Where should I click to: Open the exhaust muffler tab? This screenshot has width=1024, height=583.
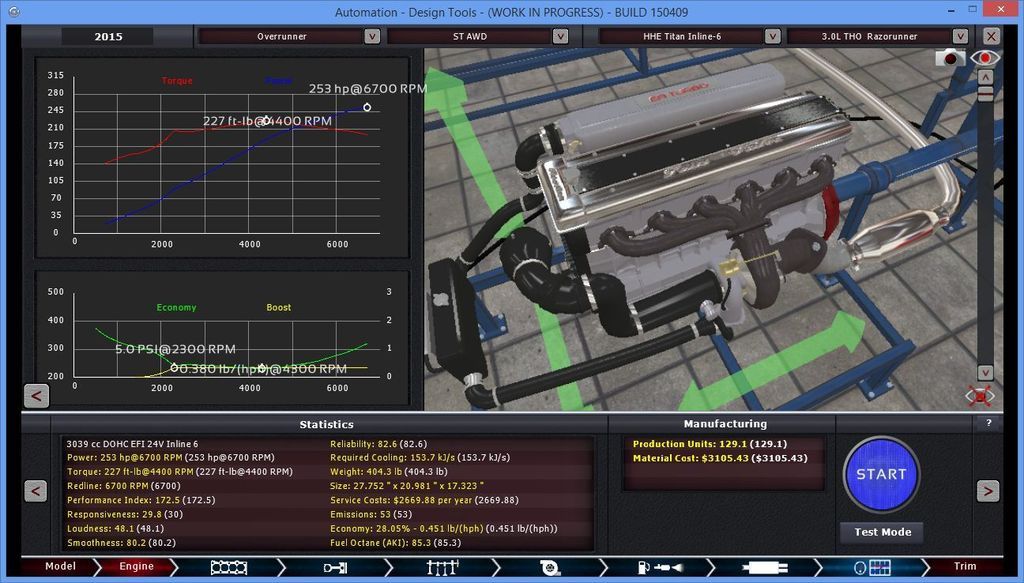tap(765, 567)
